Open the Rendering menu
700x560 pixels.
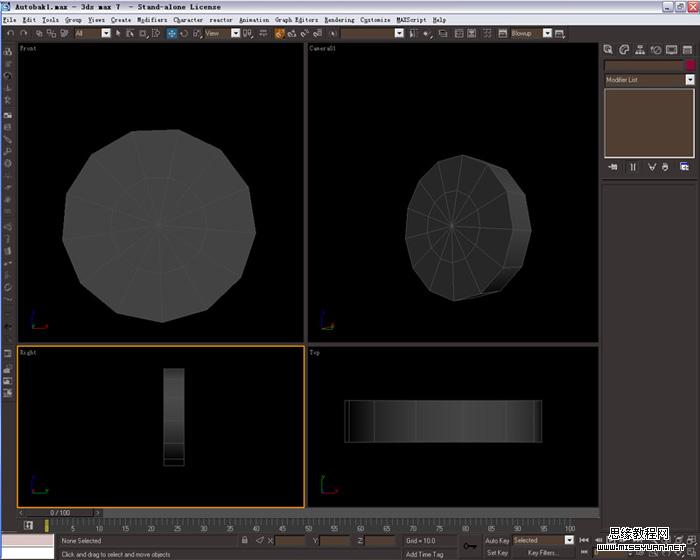pos(339,20)
